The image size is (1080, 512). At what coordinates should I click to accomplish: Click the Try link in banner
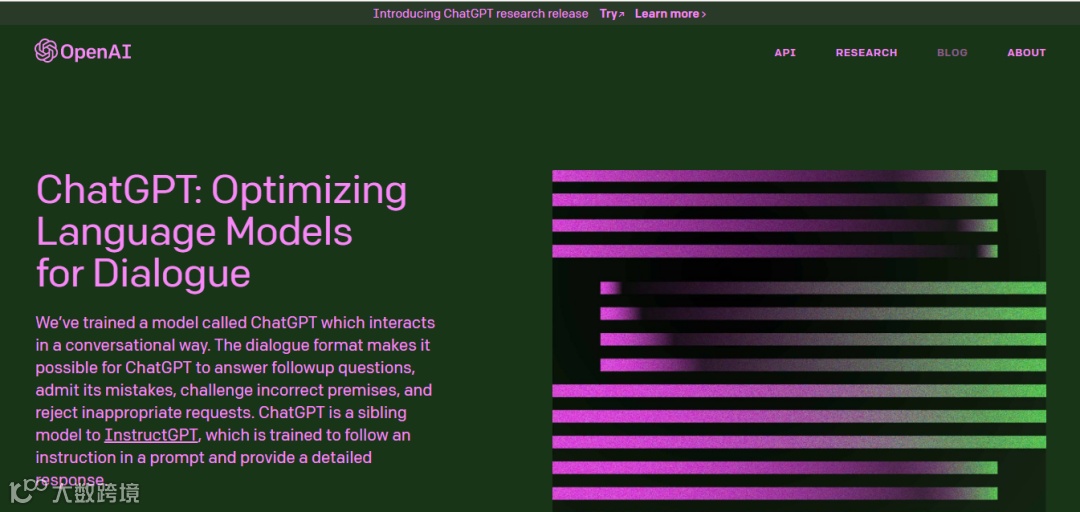click(612, 14)
